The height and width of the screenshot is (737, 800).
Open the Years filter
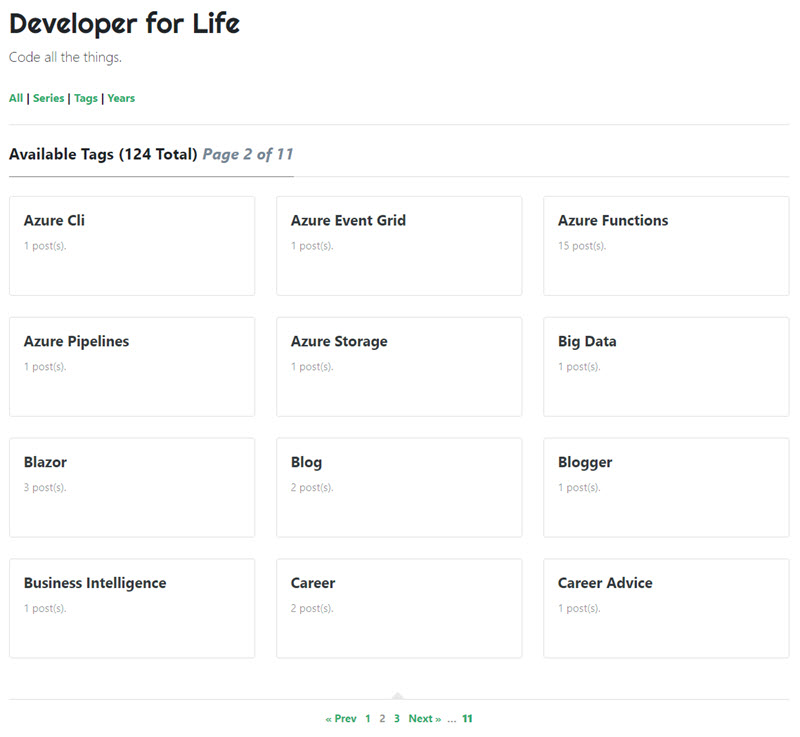pos(120,98)
